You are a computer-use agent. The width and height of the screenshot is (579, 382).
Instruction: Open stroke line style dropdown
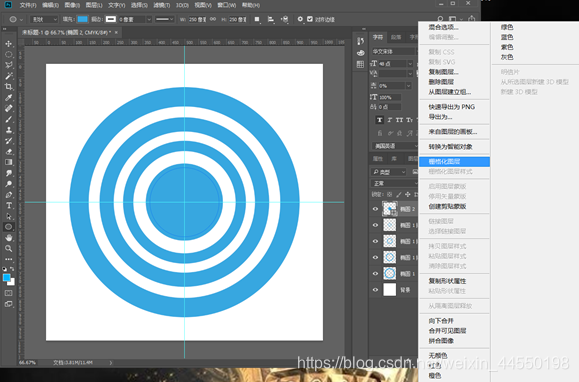tap(164, 19)
